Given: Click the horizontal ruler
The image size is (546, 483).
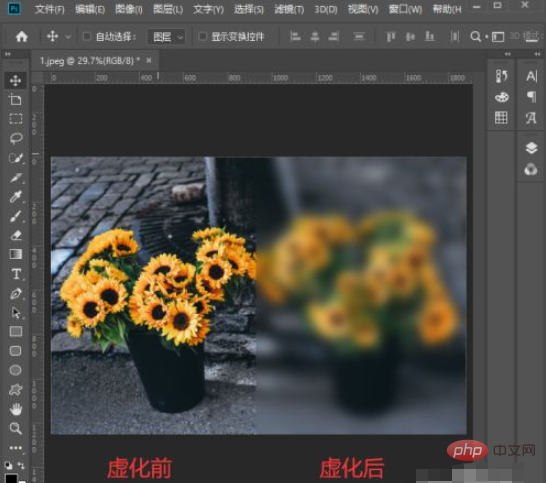Looking at the screenshot, I should (258, 78).
